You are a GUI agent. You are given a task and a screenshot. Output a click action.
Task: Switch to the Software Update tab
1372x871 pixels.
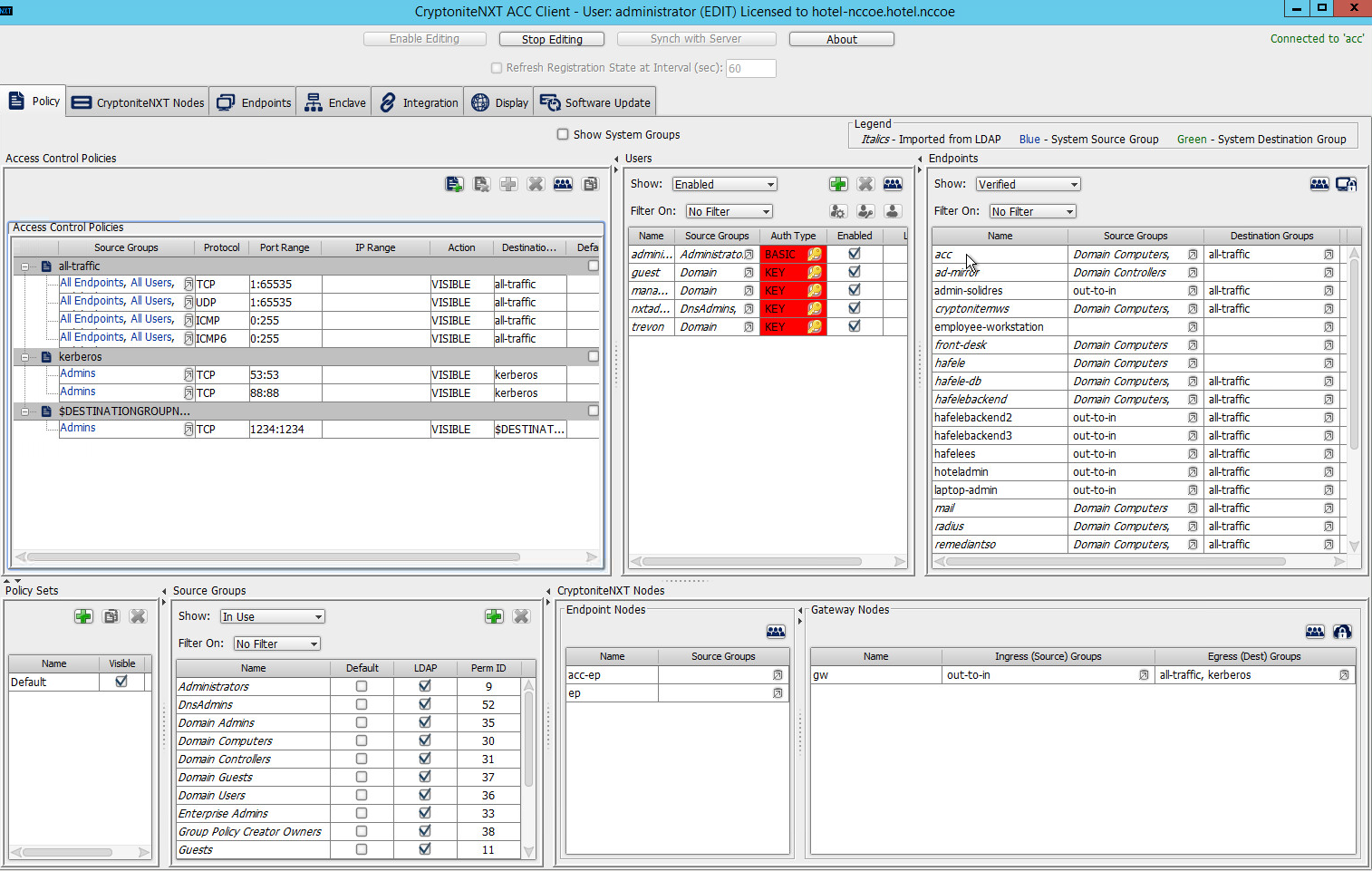click(x=594, y=102)
